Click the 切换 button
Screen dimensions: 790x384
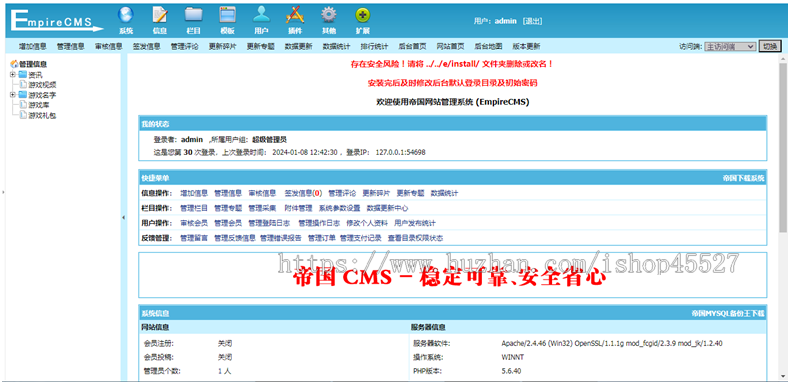(770, 46)
